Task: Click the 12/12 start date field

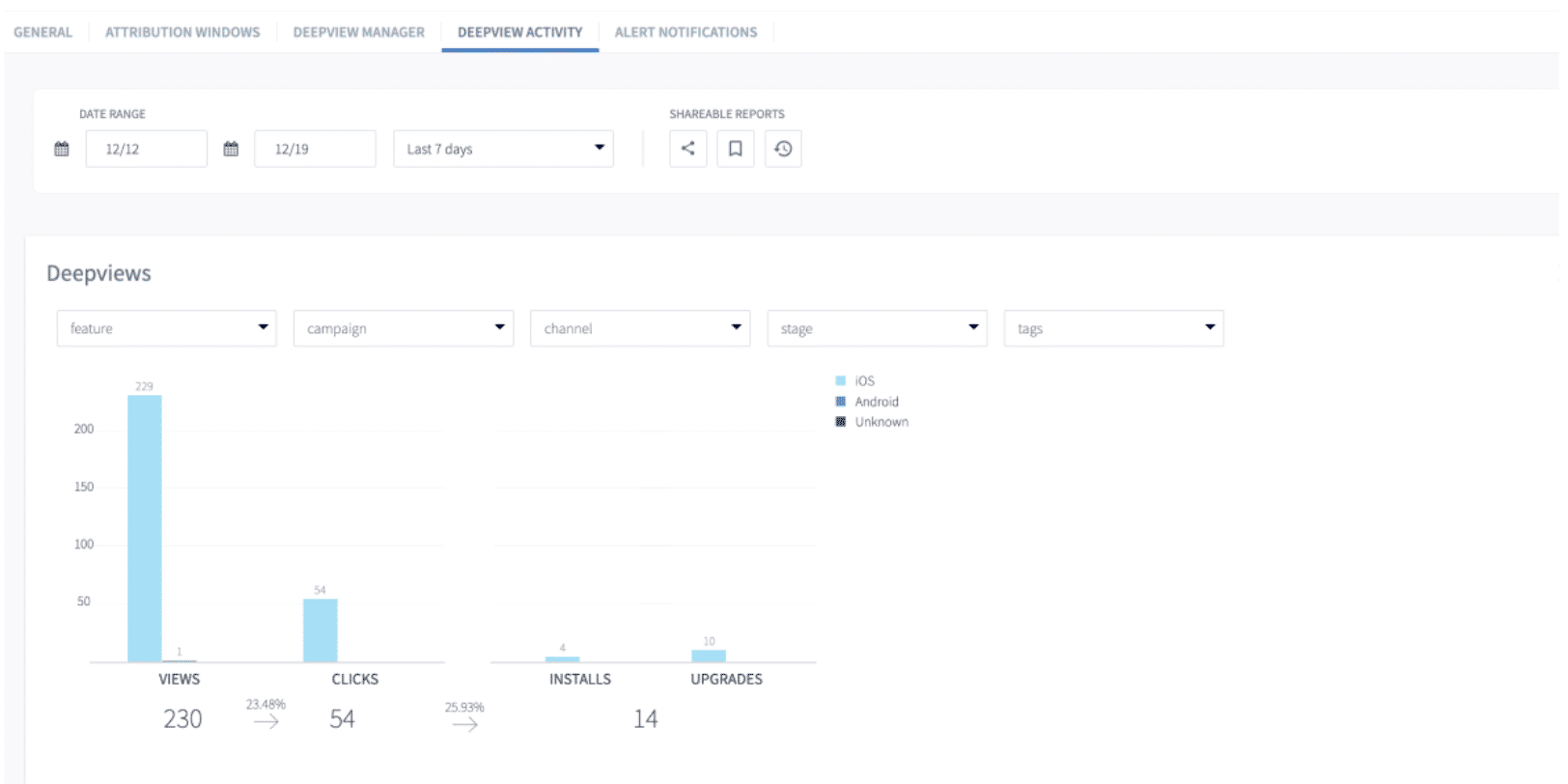Action: 146,149
